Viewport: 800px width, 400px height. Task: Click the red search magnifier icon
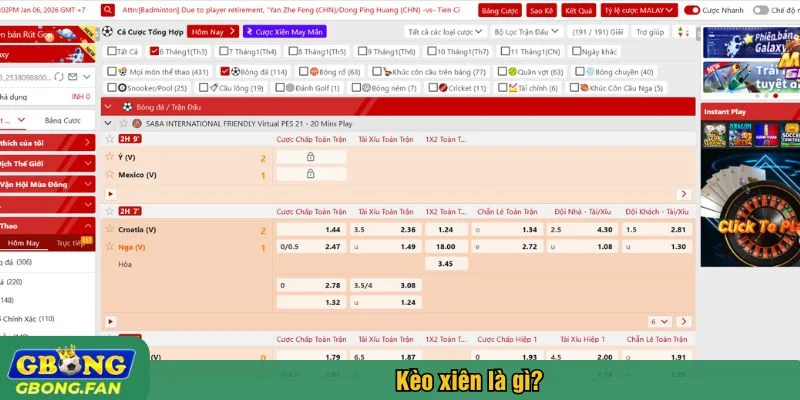coord(108,10)
